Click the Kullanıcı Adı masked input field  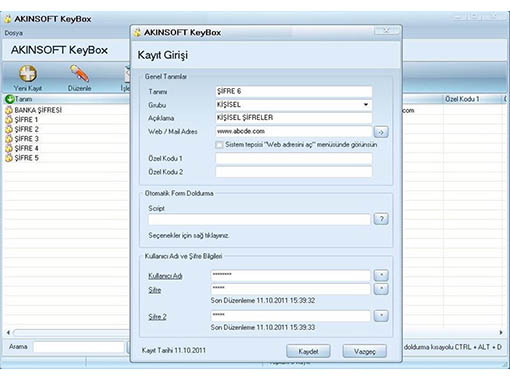point(290,275)
